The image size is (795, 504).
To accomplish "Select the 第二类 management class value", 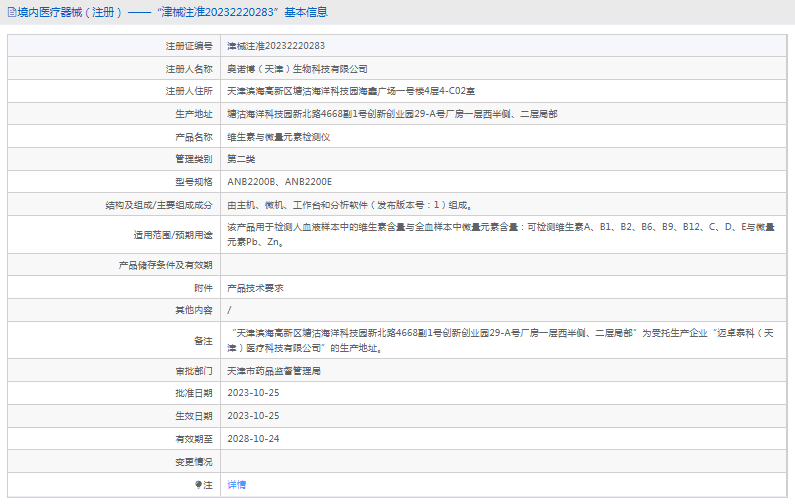I will coord(241,159).
